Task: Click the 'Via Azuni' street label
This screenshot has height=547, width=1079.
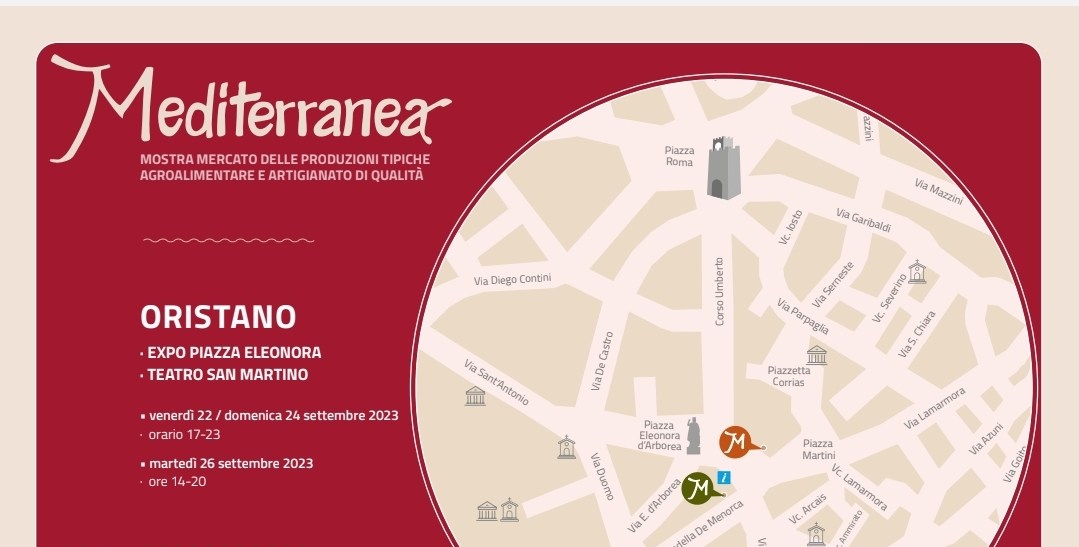Action: 985,439
